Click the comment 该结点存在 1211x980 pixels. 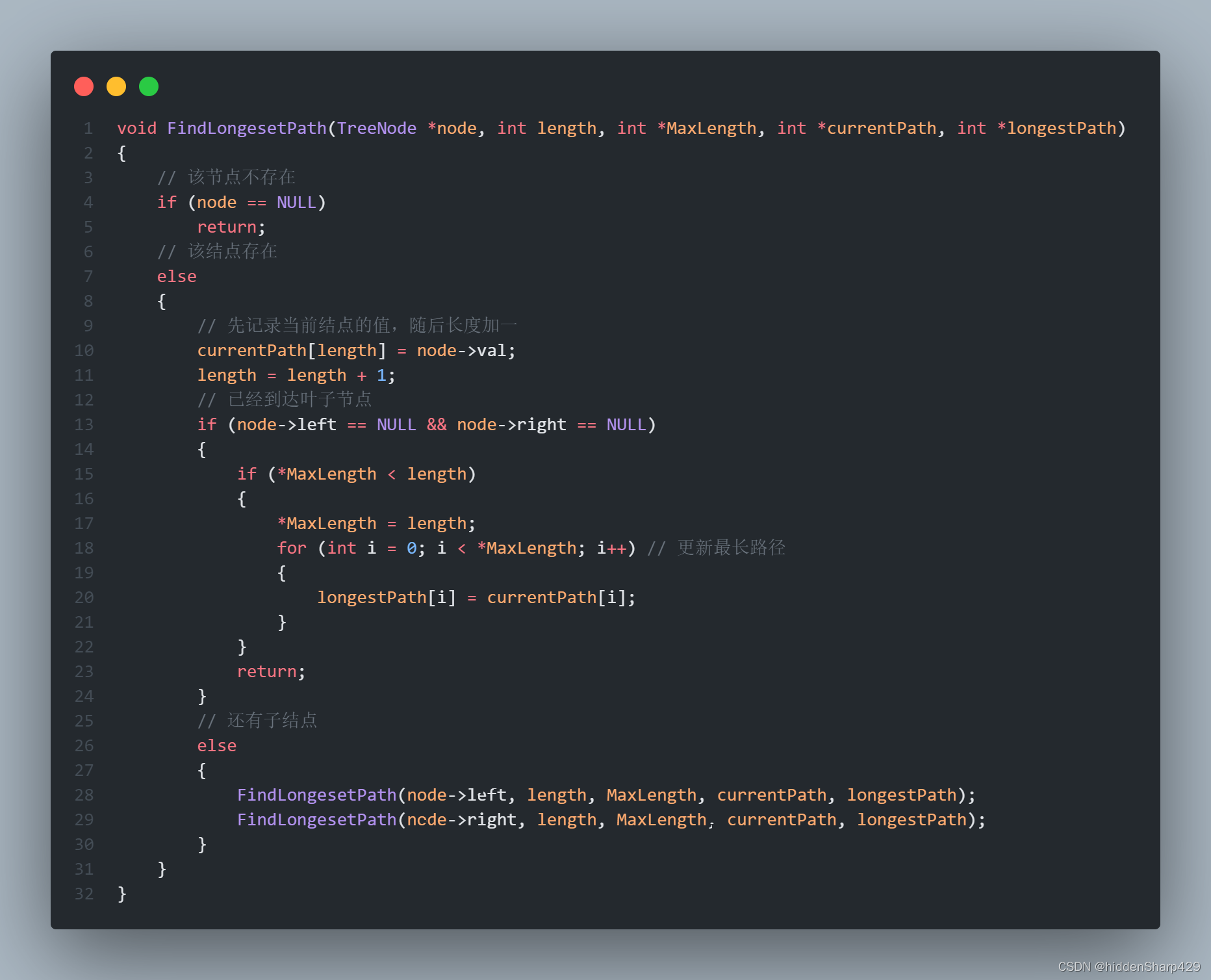click(218, 251)
